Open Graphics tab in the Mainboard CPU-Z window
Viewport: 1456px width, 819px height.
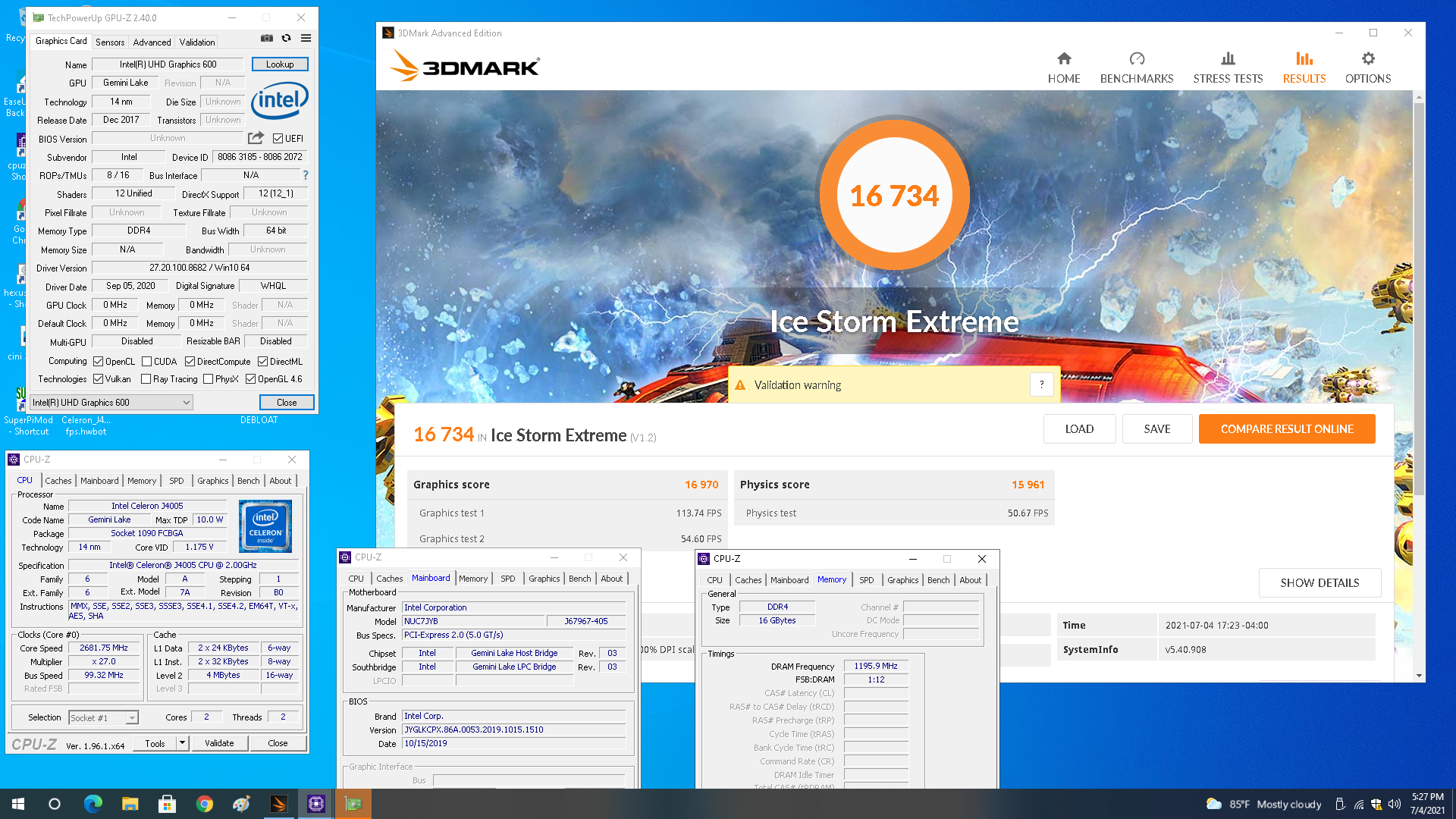click(544, 579)
